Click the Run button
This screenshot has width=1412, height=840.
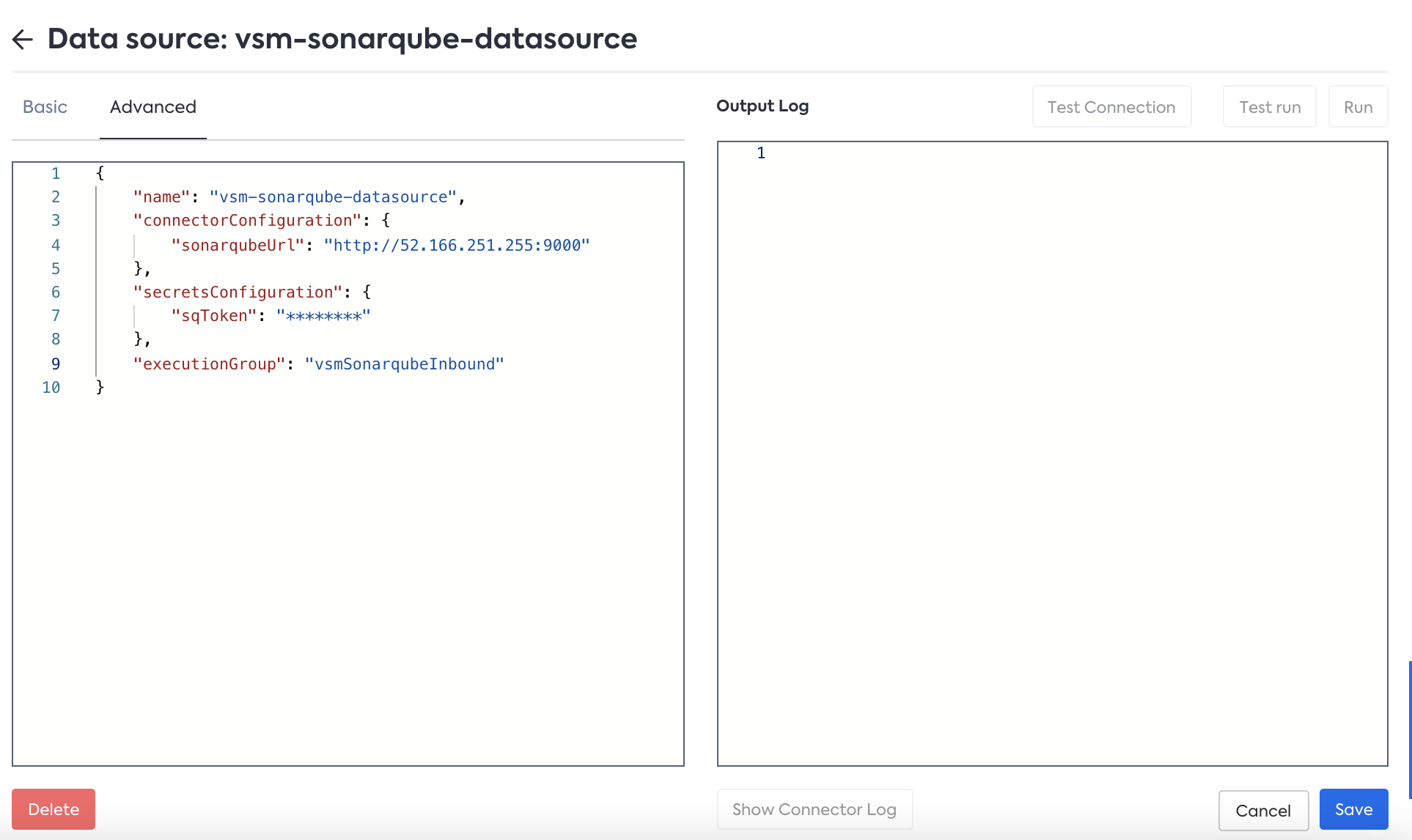coord(1358,107)
